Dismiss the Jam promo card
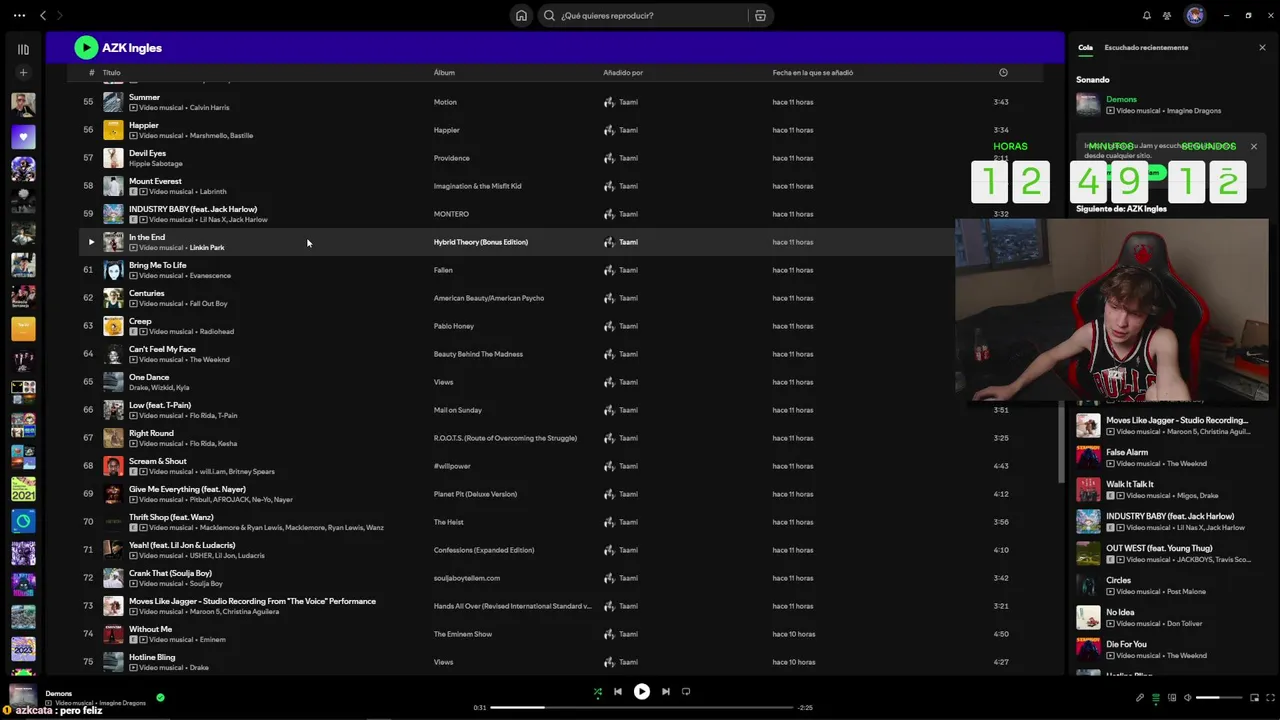 pyautogui.click(x=1253, y=147)
